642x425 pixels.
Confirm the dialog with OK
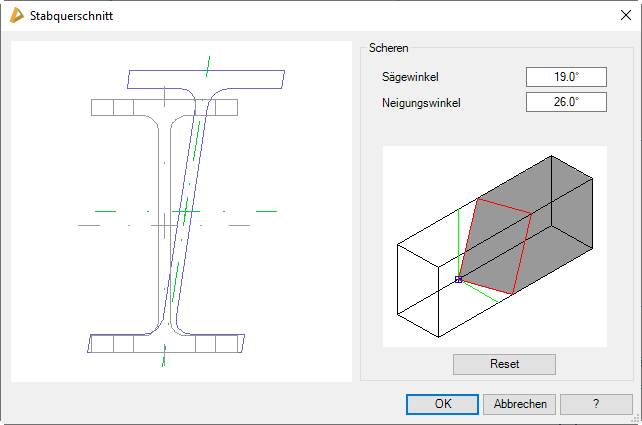442,404
